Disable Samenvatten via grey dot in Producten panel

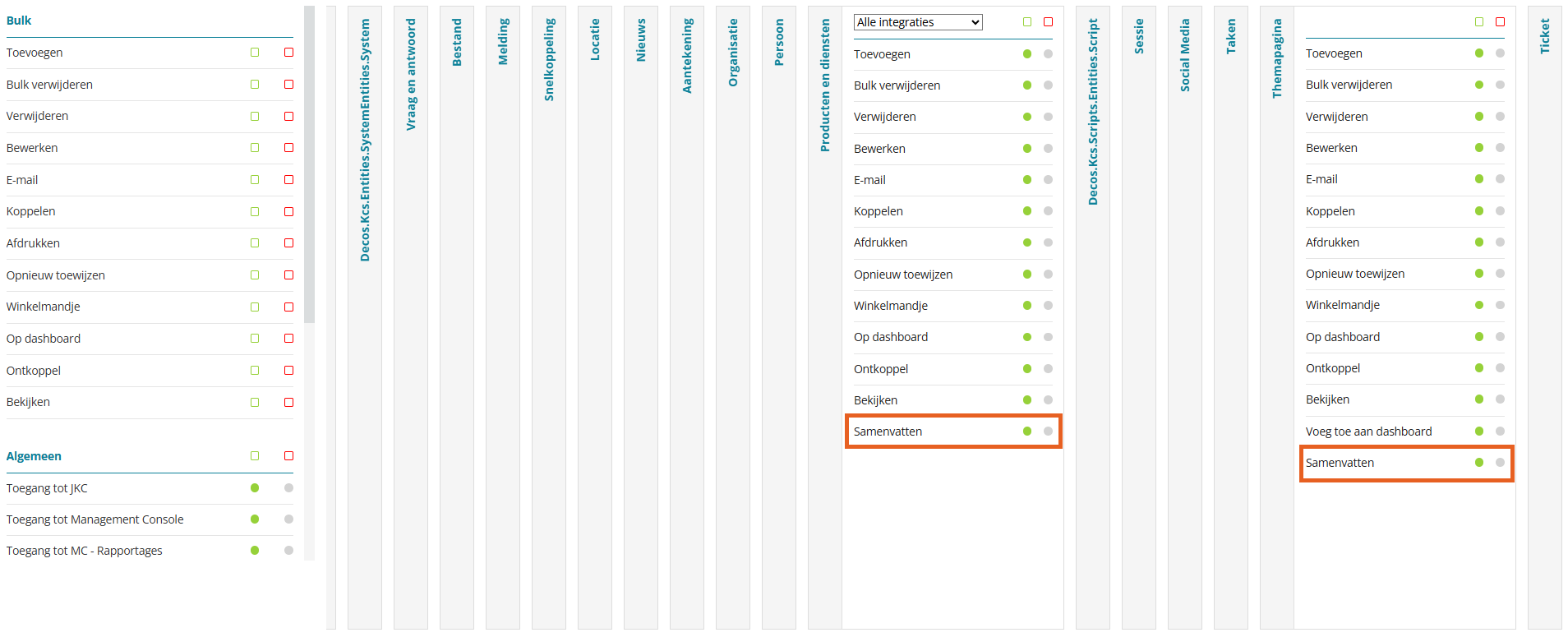[1048, 432]
